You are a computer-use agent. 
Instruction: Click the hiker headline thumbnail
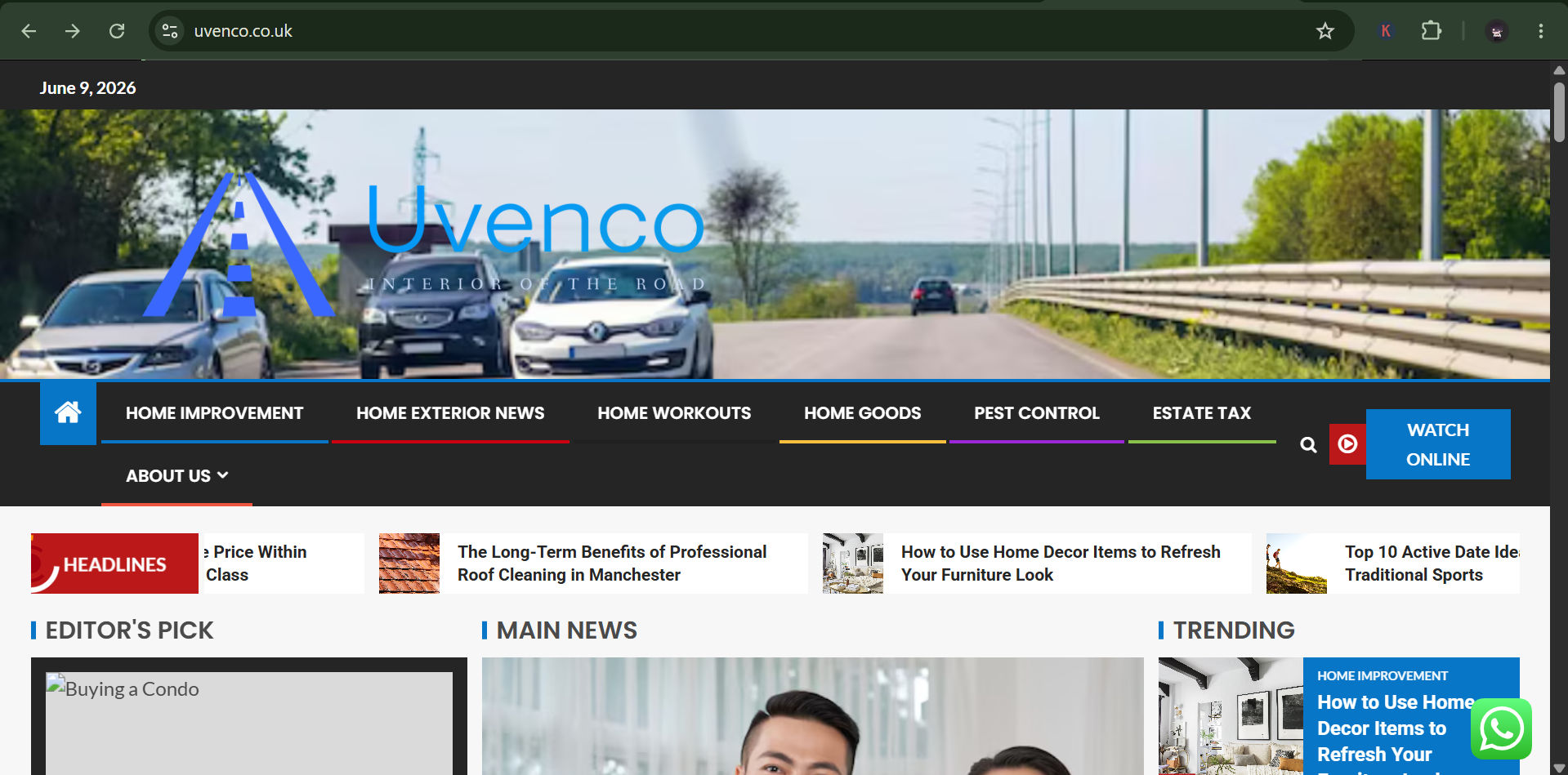point(1297,563)
